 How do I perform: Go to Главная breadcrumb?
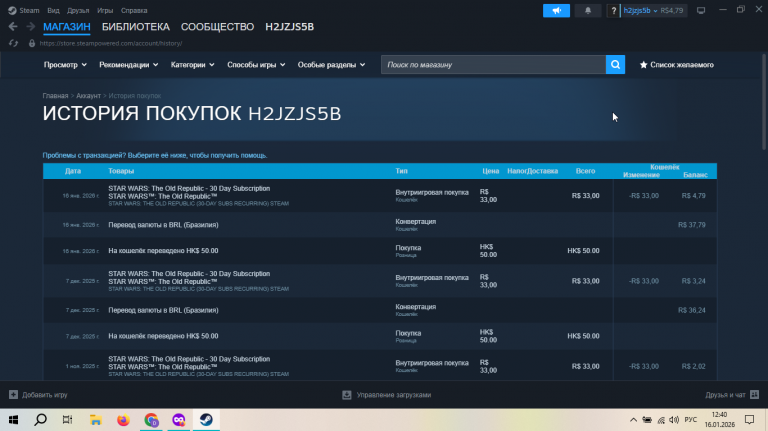55,96
